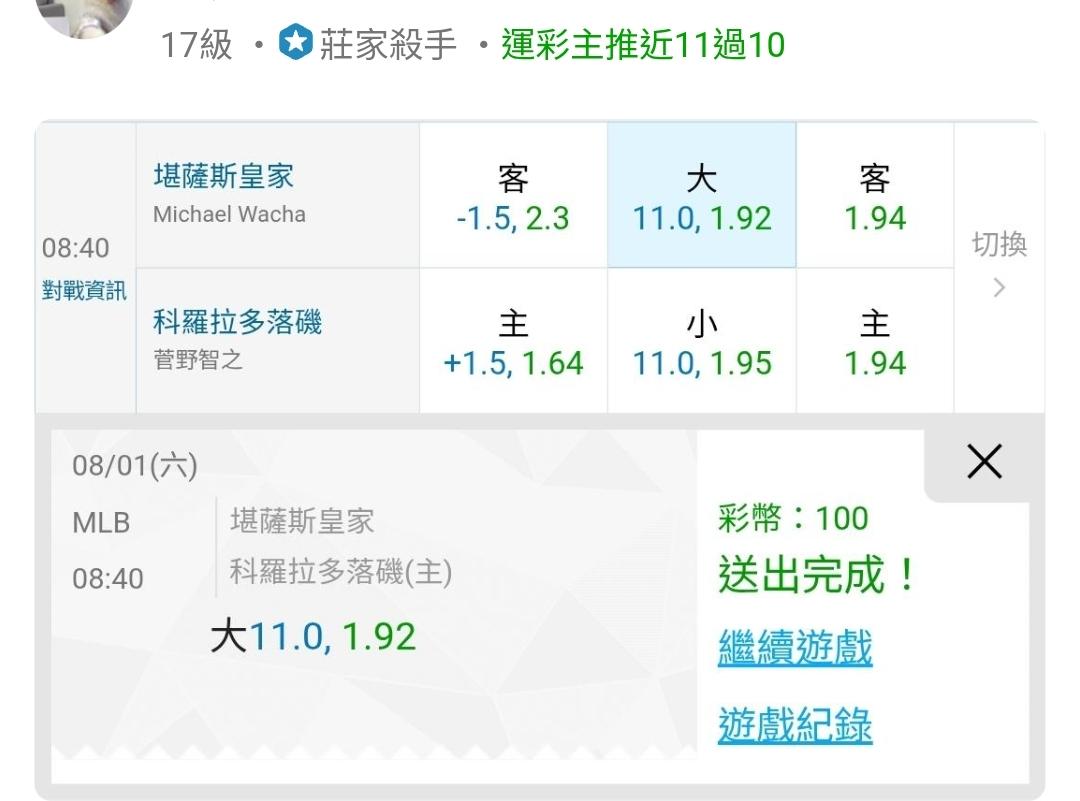Screen dimensions: 1080x801
Task: Click the 送出完成！ confirmation text
Action: click(818, 574)
